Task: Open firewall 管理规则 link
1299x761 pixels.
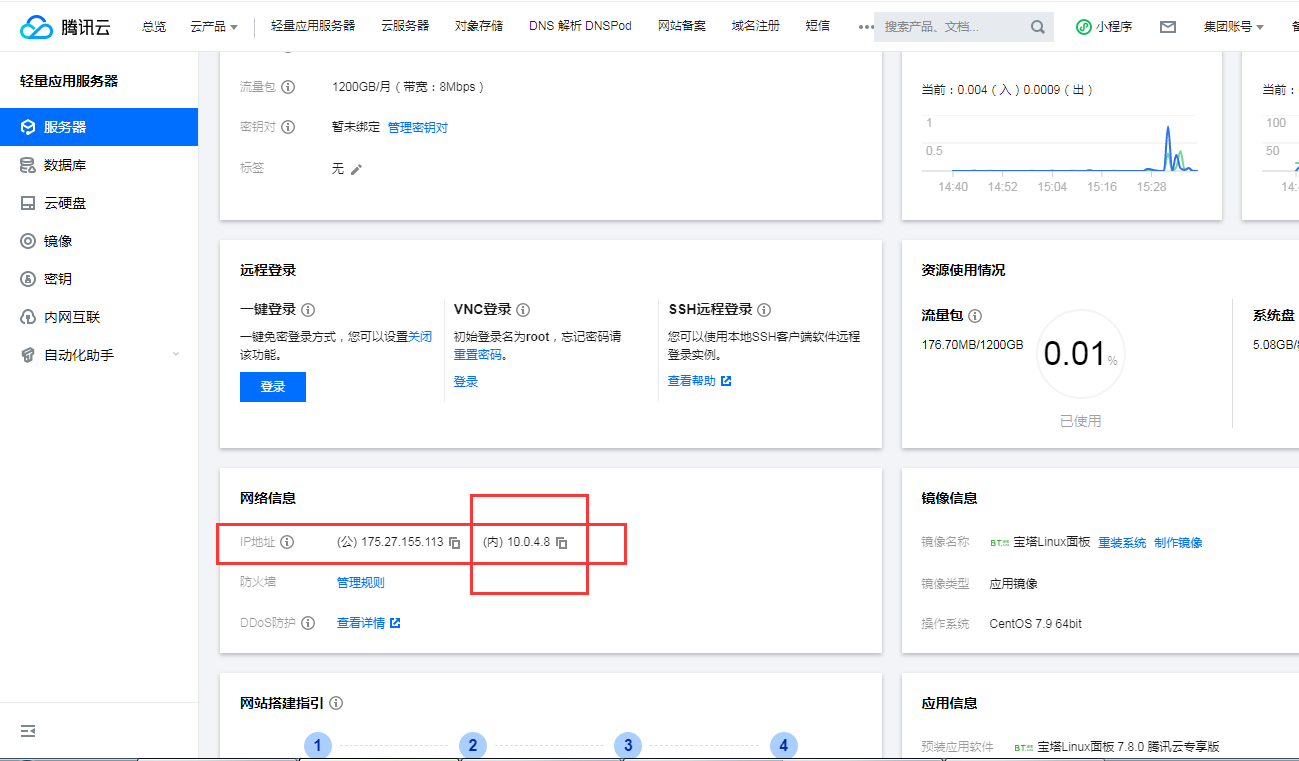Action: pyautogui.click(x=361, y=583)
